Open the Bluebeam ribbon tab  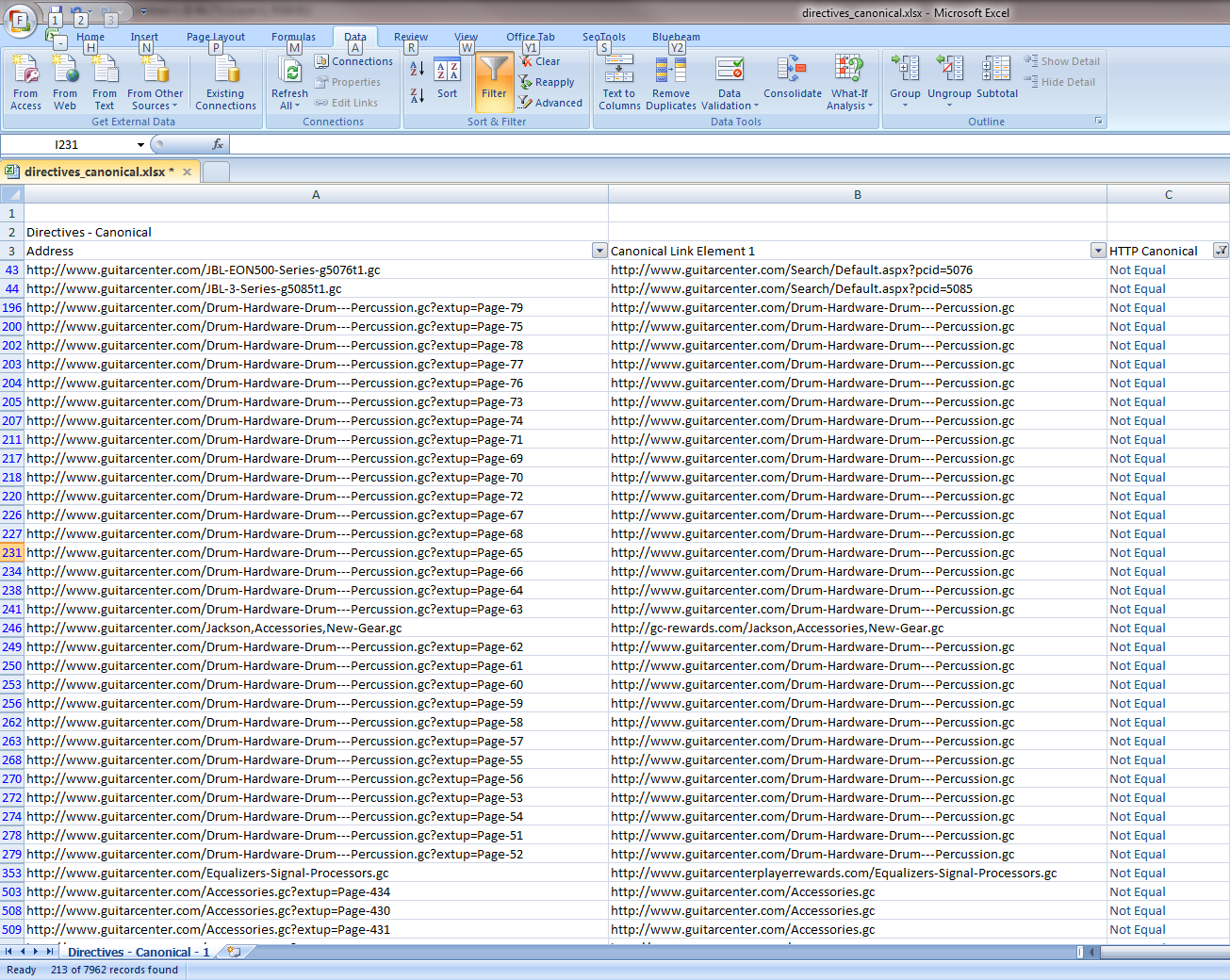point(676,37)
